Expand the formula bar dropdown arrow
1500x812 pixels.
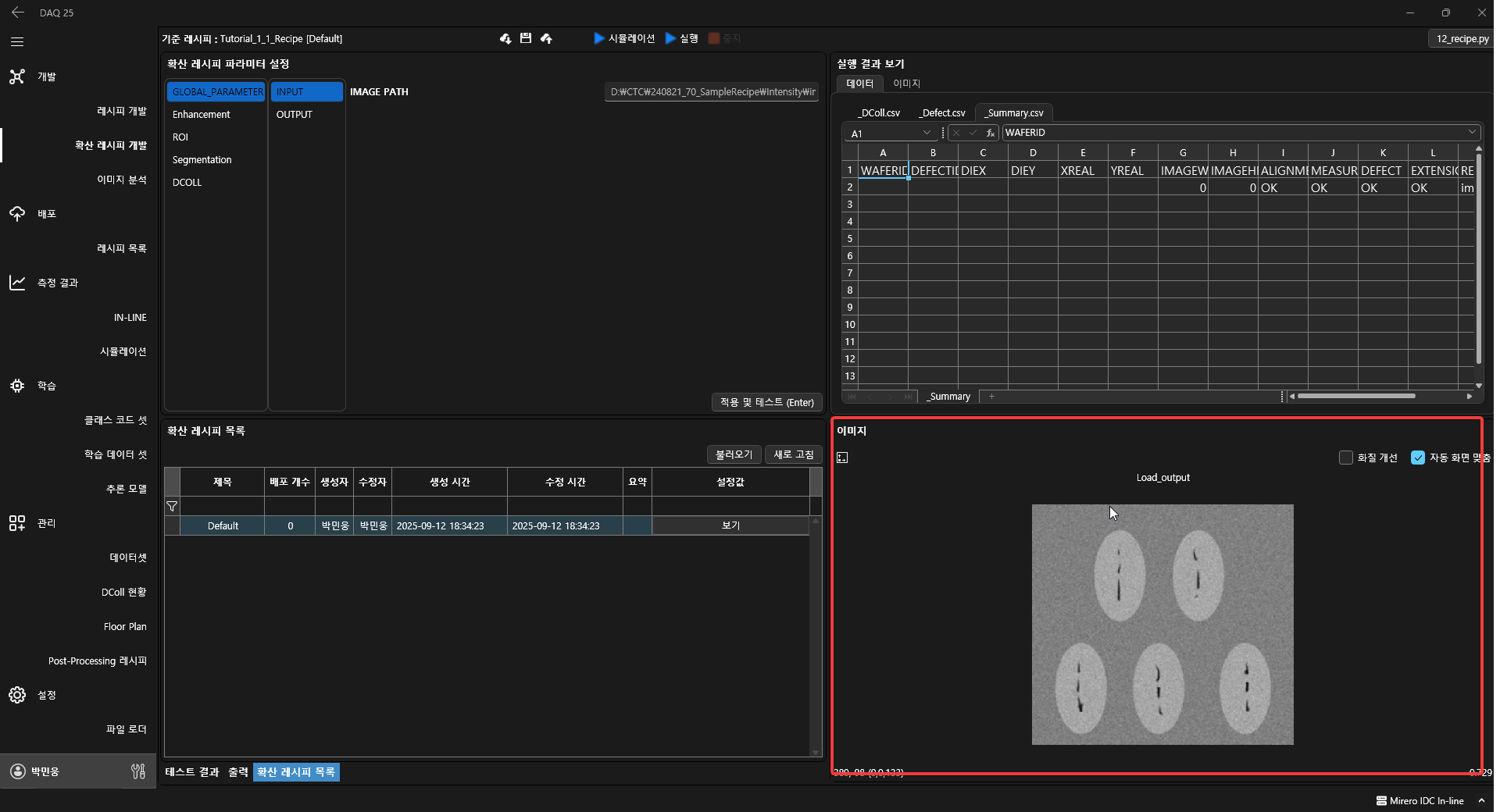tap(1472, 132)
